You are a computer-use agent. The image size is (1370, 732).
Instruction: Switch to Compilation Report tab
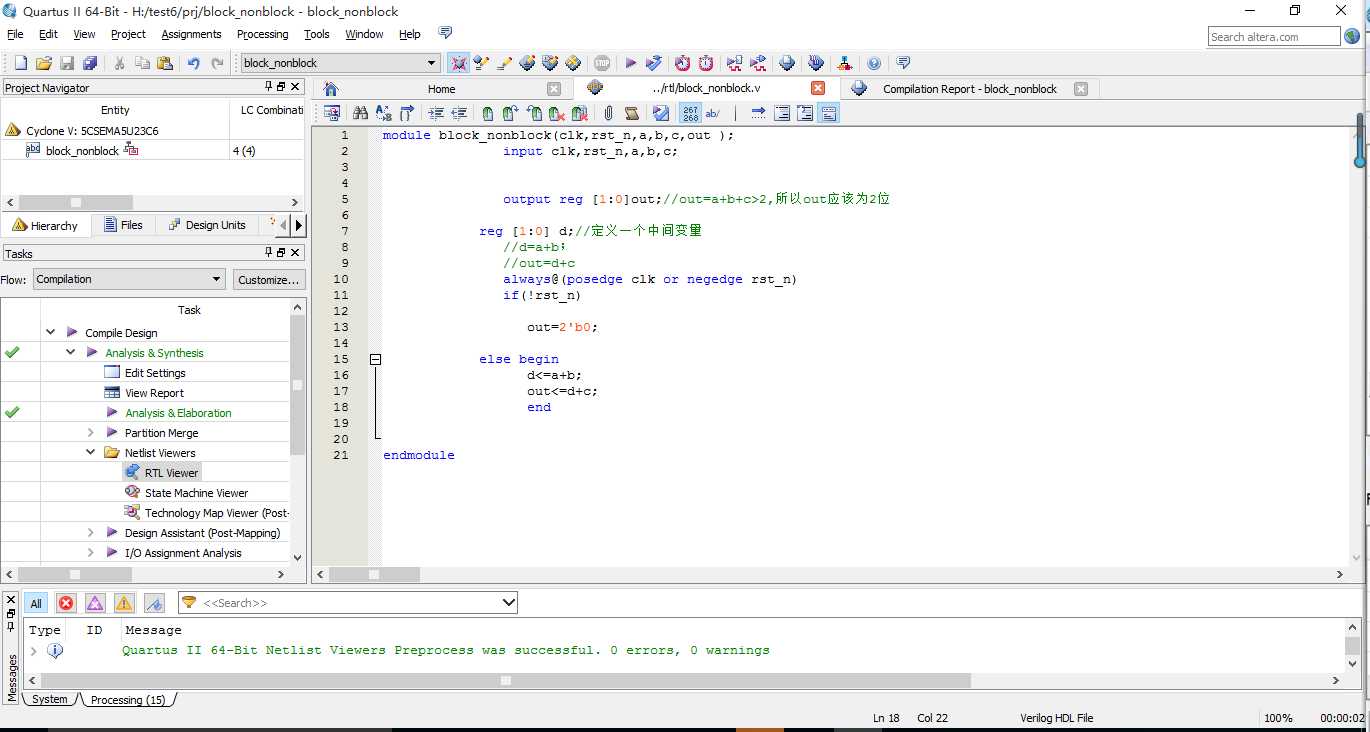[x=968, y=88]
